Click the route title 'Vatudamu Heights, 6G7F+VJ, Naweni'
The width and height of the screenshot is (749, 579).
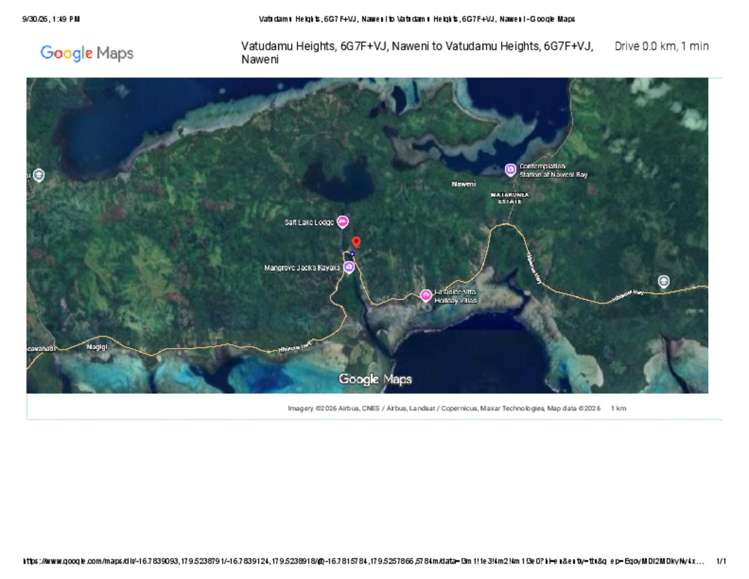click(417, 53)
